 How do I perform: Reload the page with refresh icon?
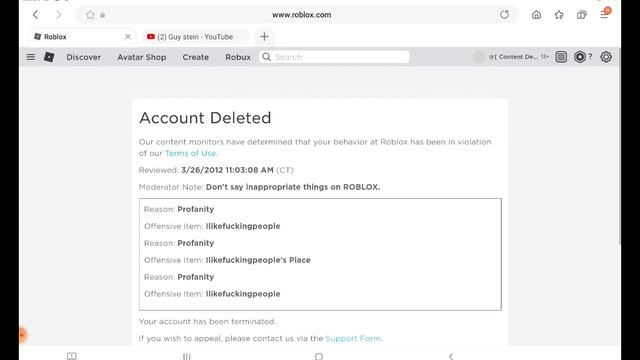point(504,15)
